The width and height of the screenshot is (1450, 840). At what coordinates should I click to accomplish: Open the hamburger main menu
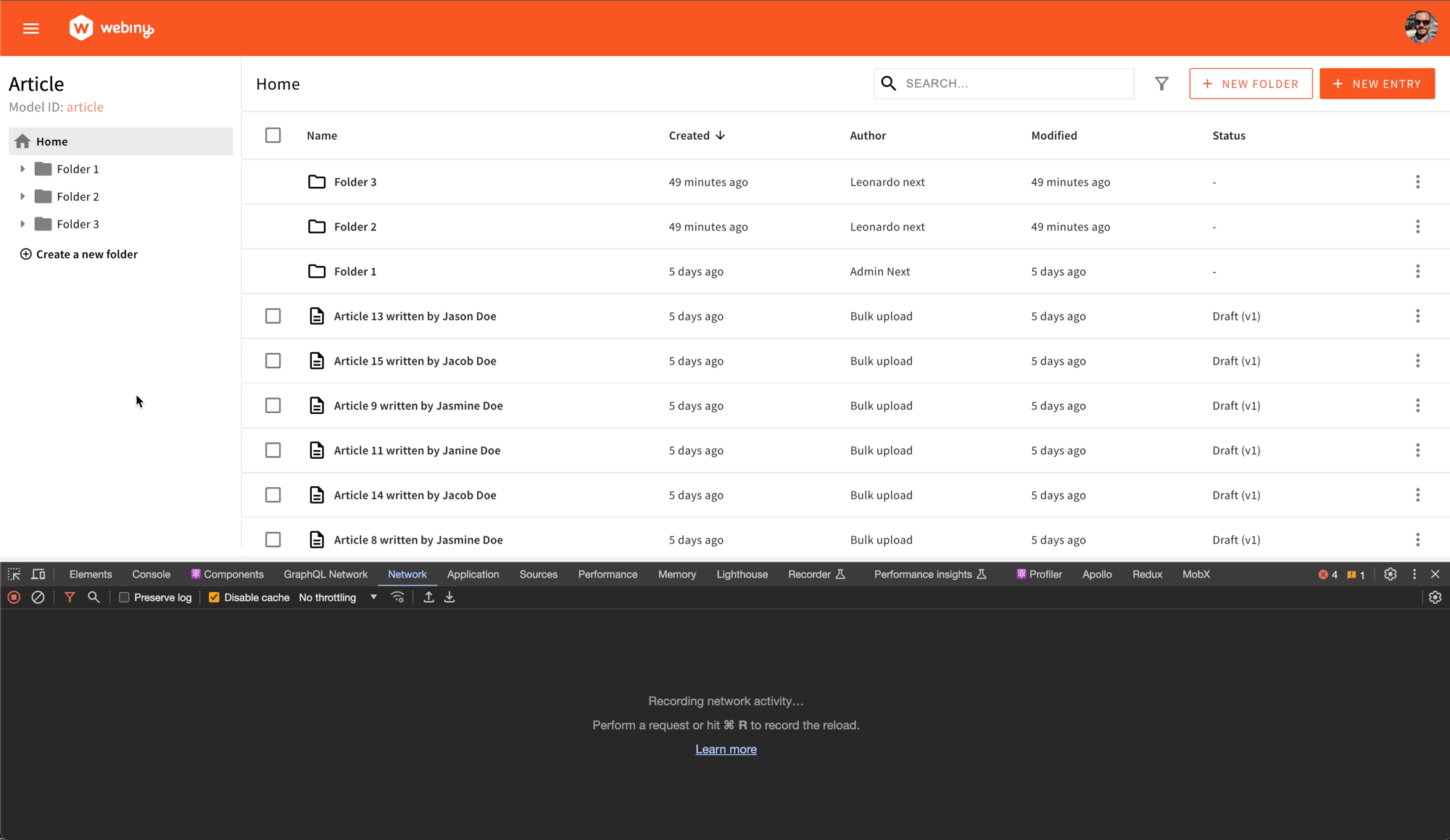pyautogui.click(x=30, y=28)
